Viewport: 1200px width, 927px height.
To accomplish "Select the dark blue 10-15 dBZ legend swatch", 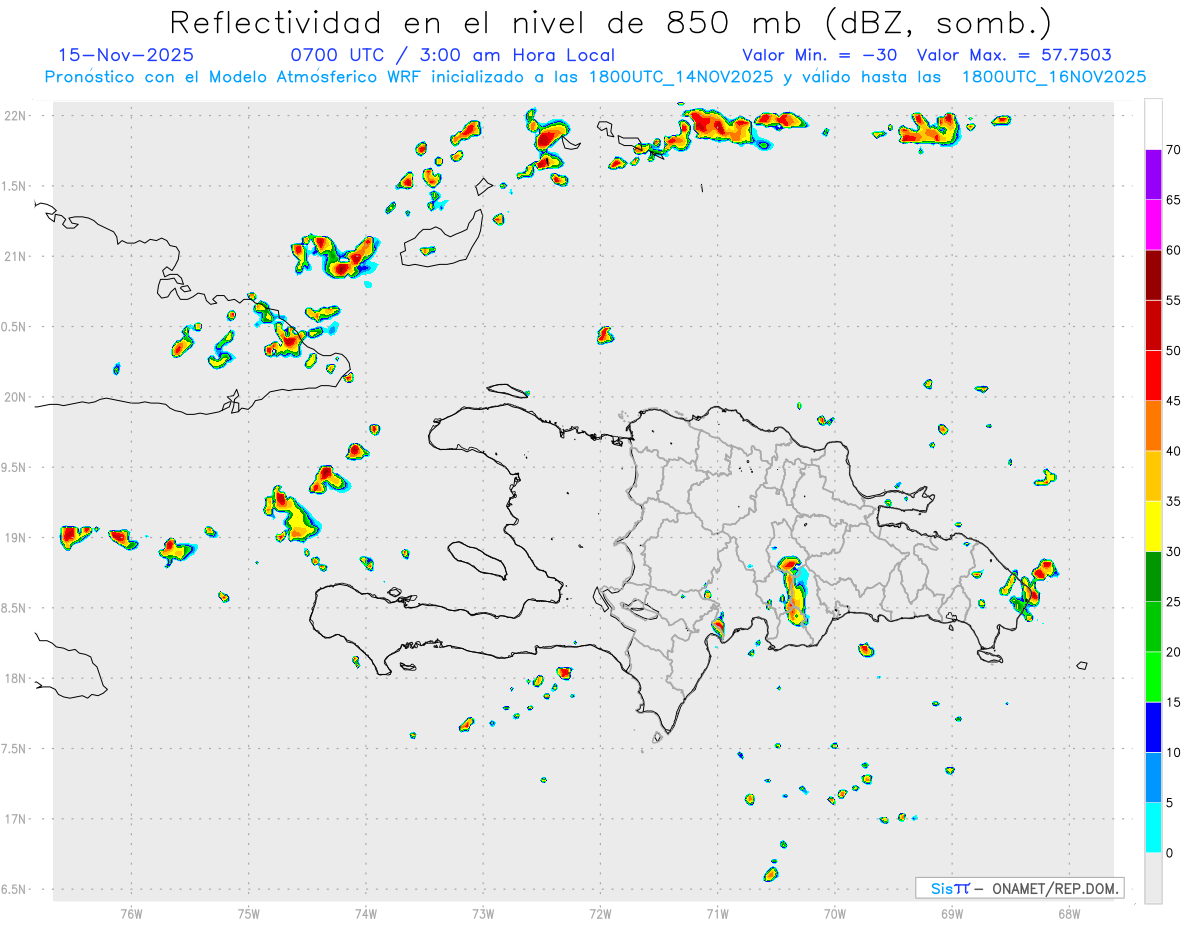I will (1153, 727).
